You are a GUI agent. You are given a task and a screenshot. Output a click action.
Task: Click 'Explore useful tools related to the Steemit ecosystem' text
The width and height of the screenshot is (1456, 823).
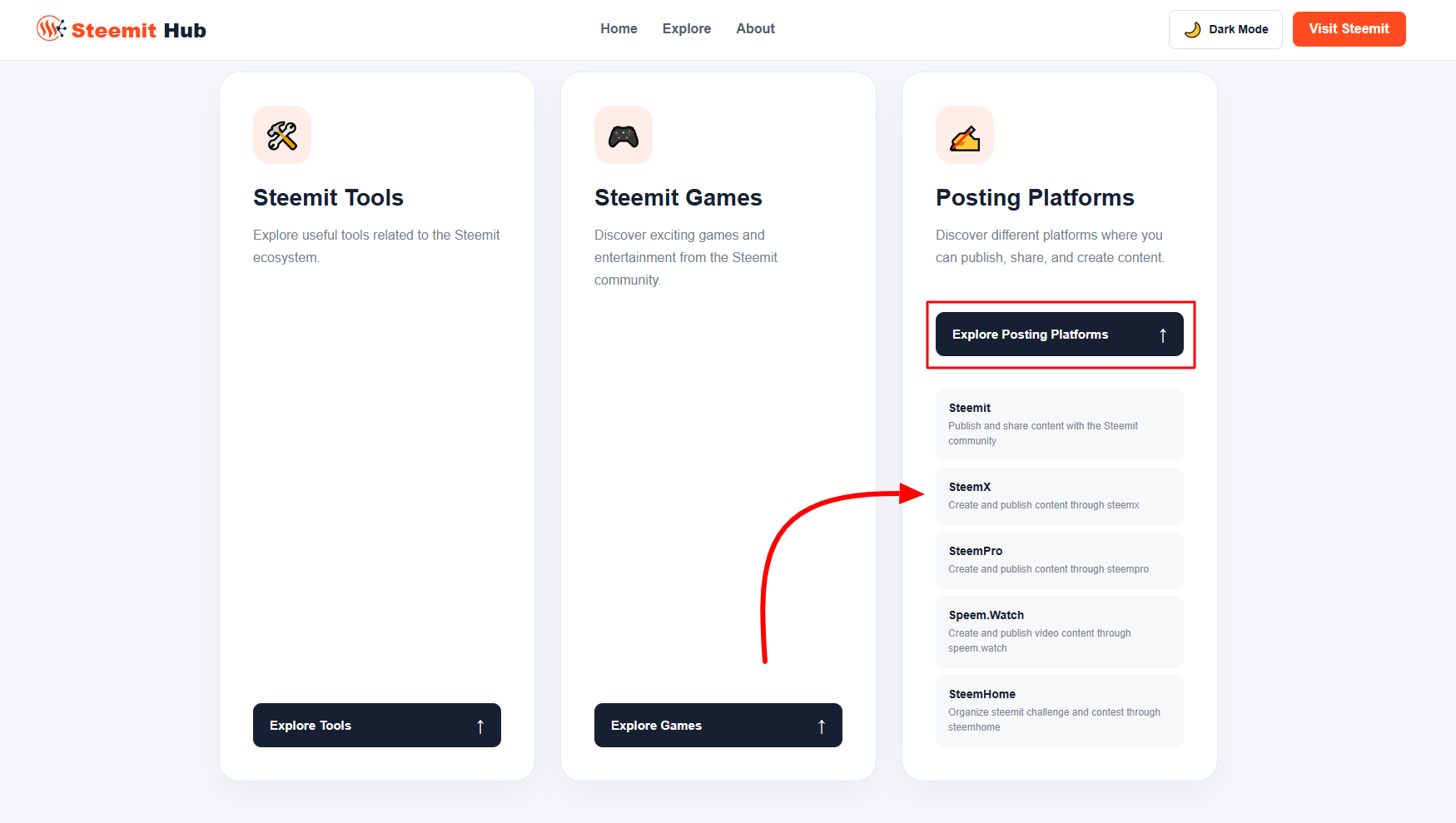[x=376, y=246]
